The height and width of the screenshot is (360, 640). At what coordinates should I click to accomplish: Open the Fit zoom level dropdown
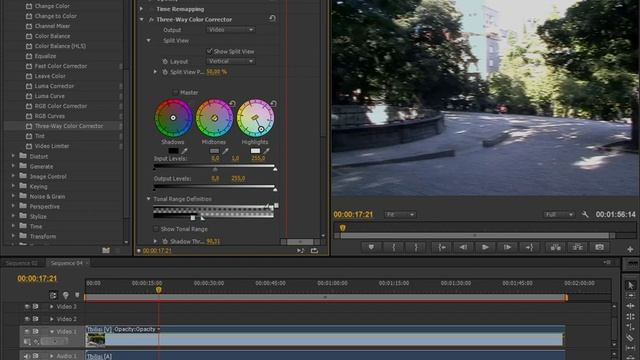pyautogui.click(x=400, y=214)
